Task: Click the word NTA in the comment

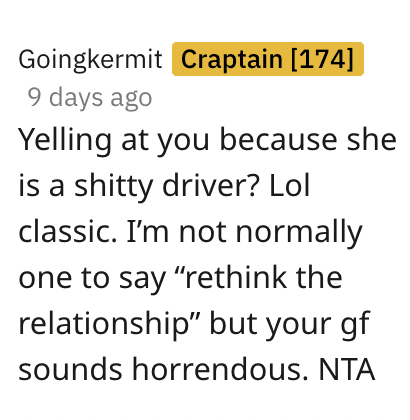Action: click(347, 369)
